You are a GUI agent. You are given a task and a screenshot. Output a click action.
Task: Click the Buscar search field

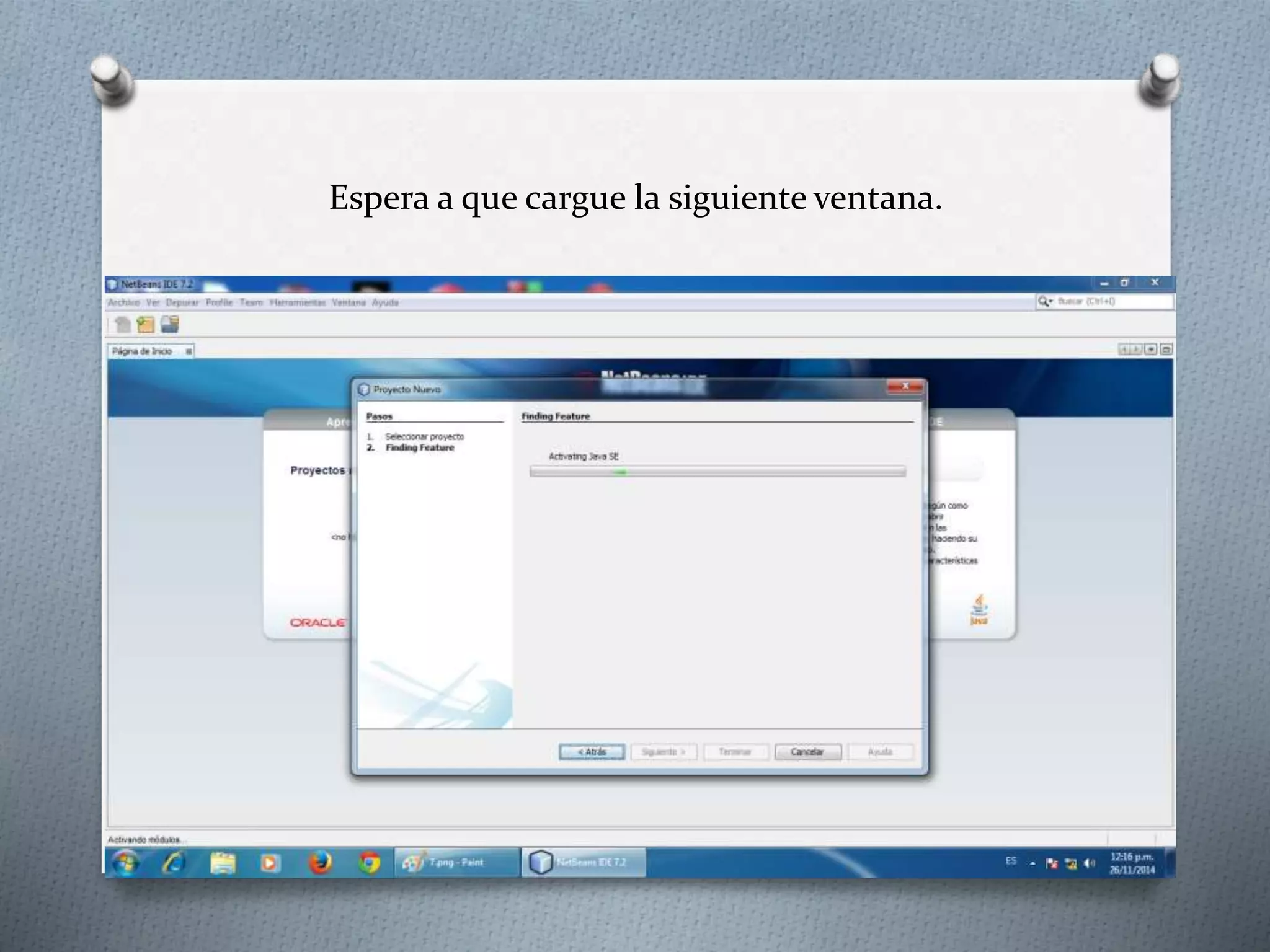(1105, 301)
